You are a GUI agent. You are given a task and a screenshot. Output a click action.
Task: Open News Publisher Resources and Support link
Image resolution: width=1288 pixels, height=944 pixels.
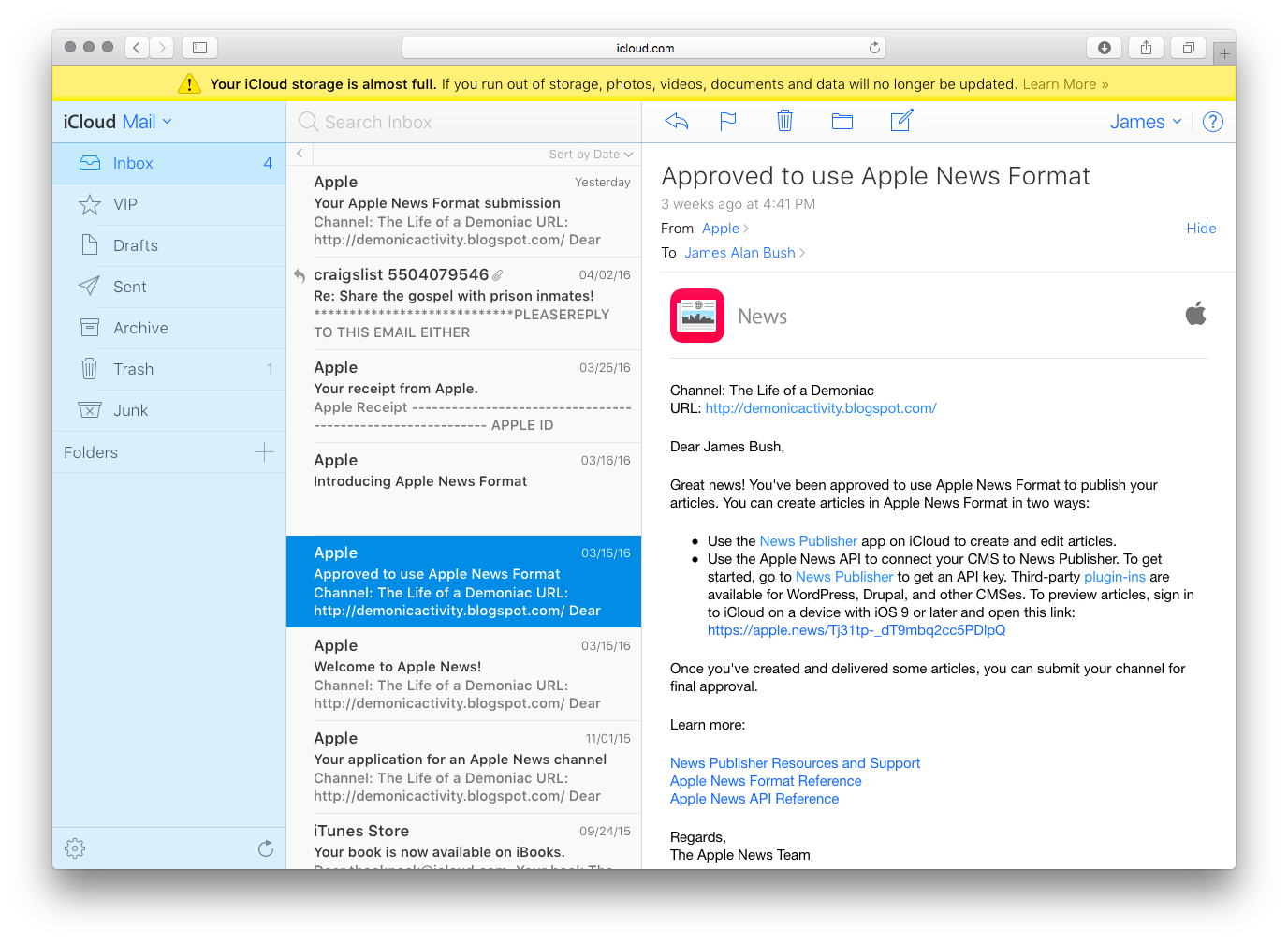point(795,763)
